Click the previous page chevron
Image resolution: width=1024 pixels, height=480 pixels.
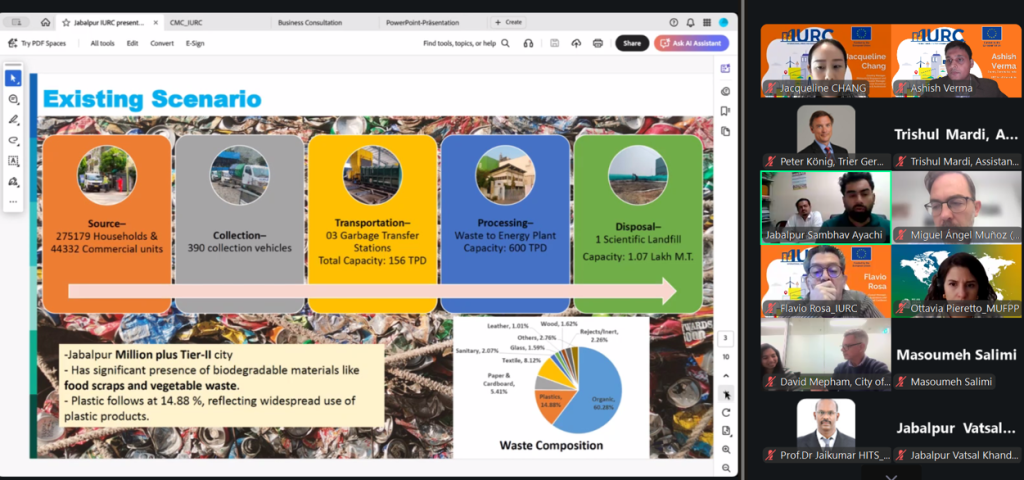click(726, 375)
